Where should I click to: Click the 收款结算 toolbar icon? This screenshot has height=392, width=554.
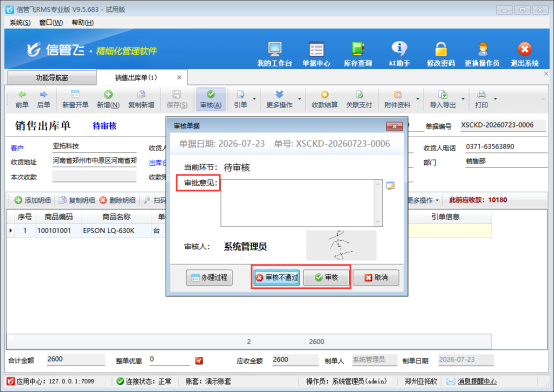click(325, 99)
